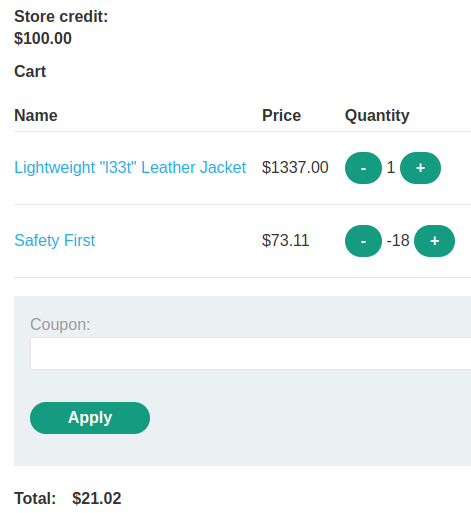Click the Leather Jacket quantity value 1
The height and width of the screenshot is (513, 471).
pyautogui.click(x=391, y=167)
